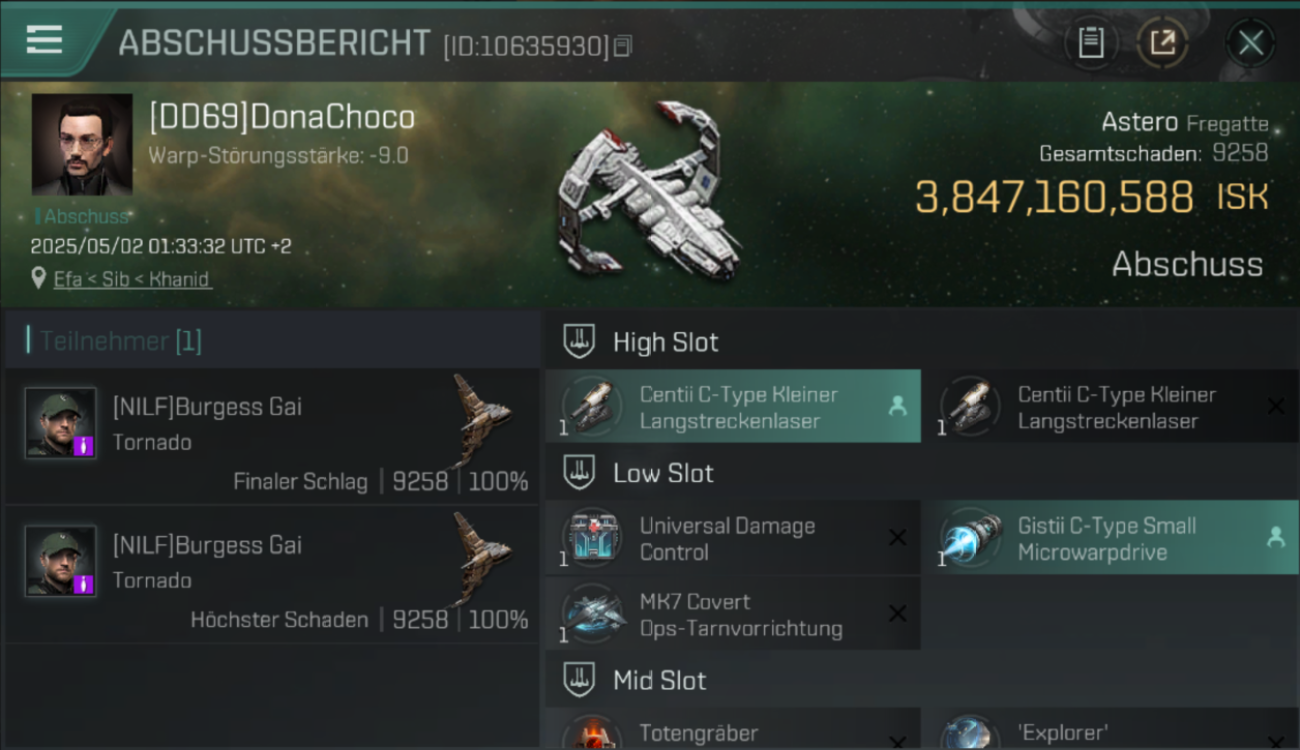
Task: Select the highlighted Centii C-Type Kleiner Langstreckenlaser
Action: 733,406
